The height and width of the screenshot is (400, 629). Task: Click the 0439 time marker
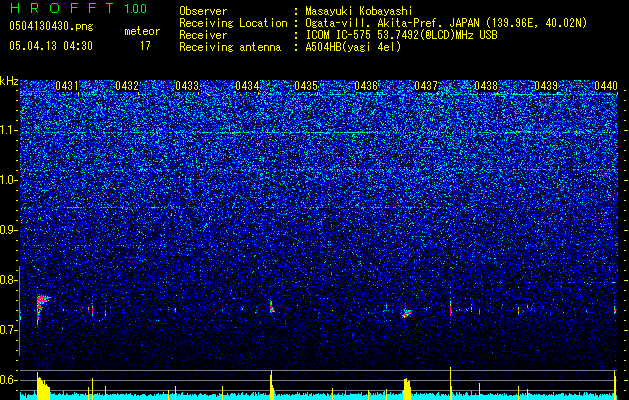pyautogui.click(x=546, y=86)
